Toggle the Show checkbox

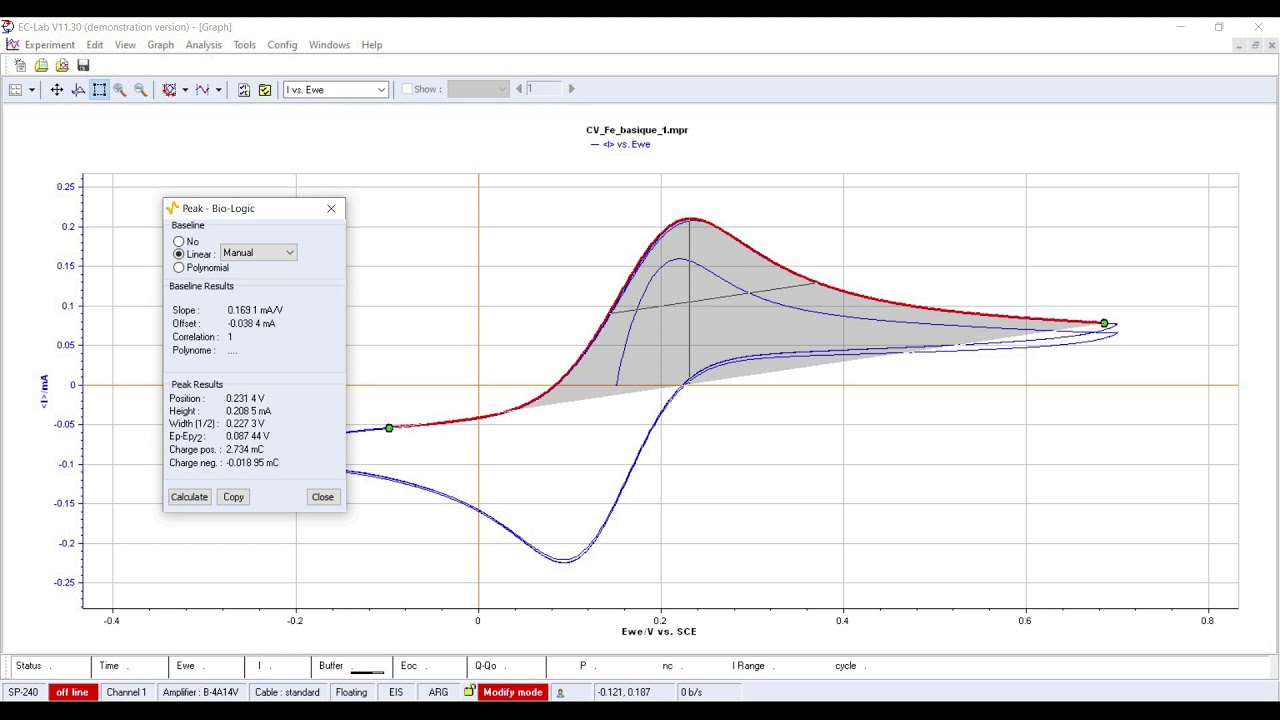407,89
